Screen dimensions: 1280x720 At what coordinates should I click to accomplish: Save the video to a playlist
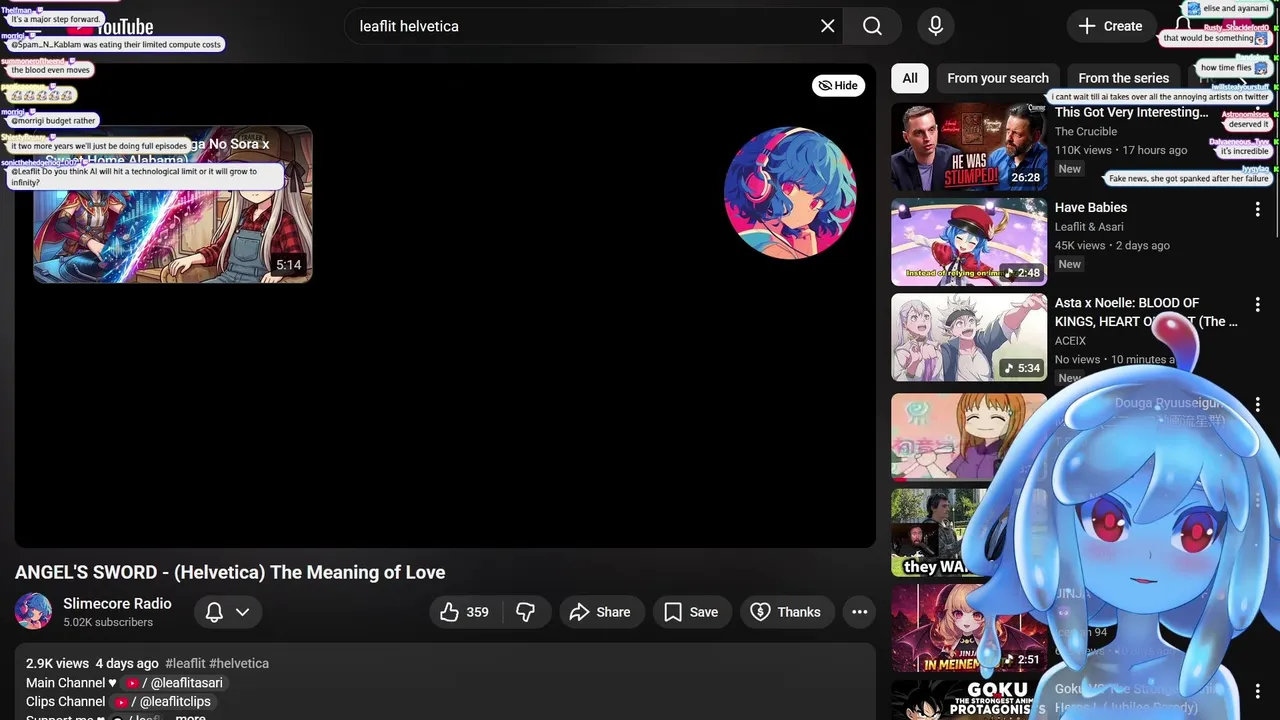pos(691,612)
